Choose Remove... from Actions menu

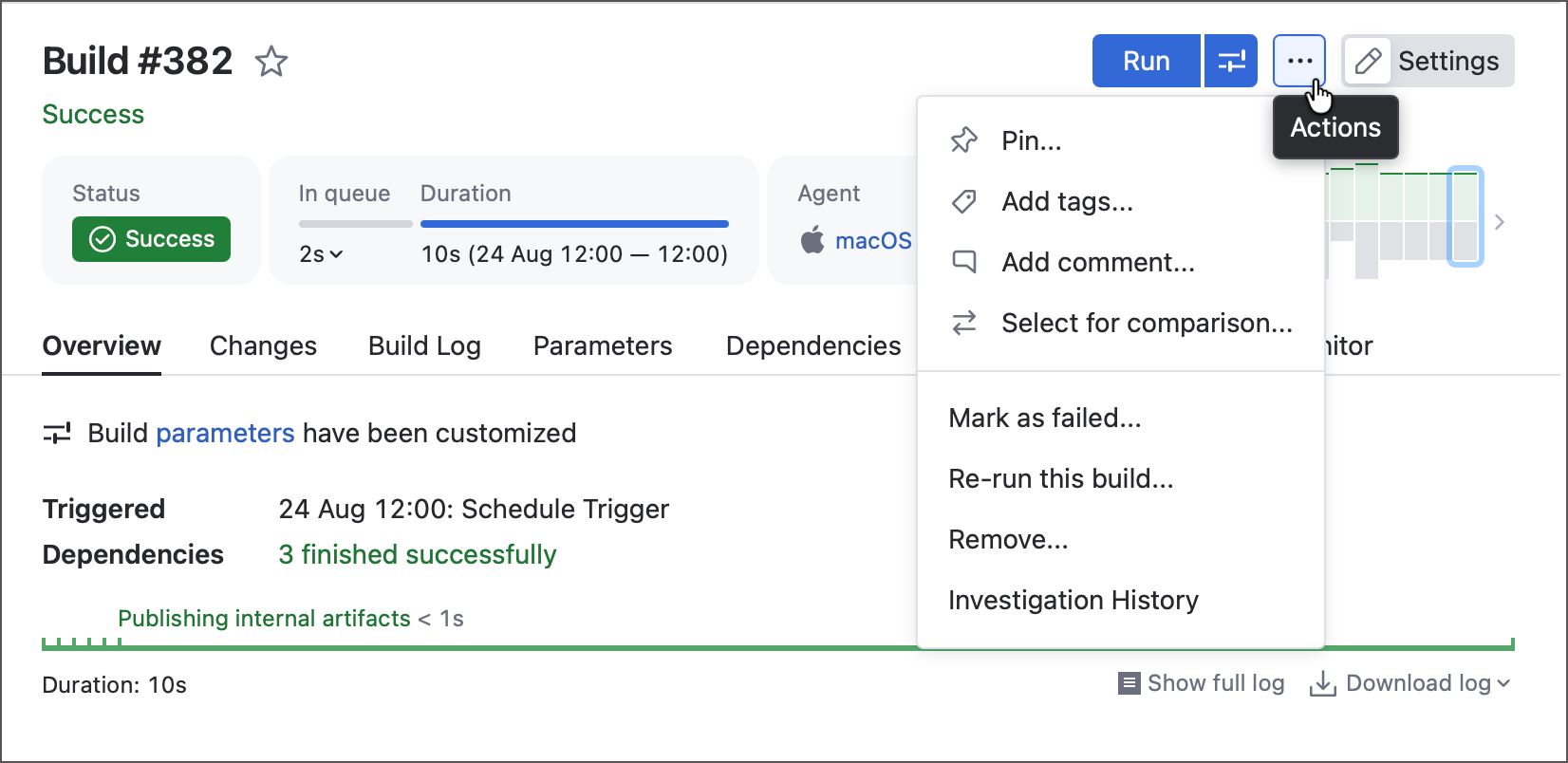pos(1121,539)
